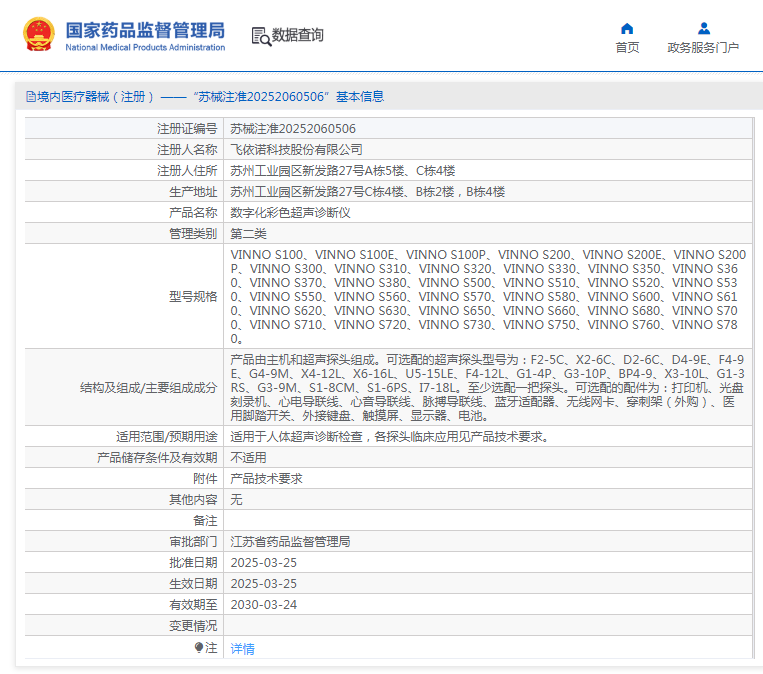Click 其他内容 value 无

236,500
